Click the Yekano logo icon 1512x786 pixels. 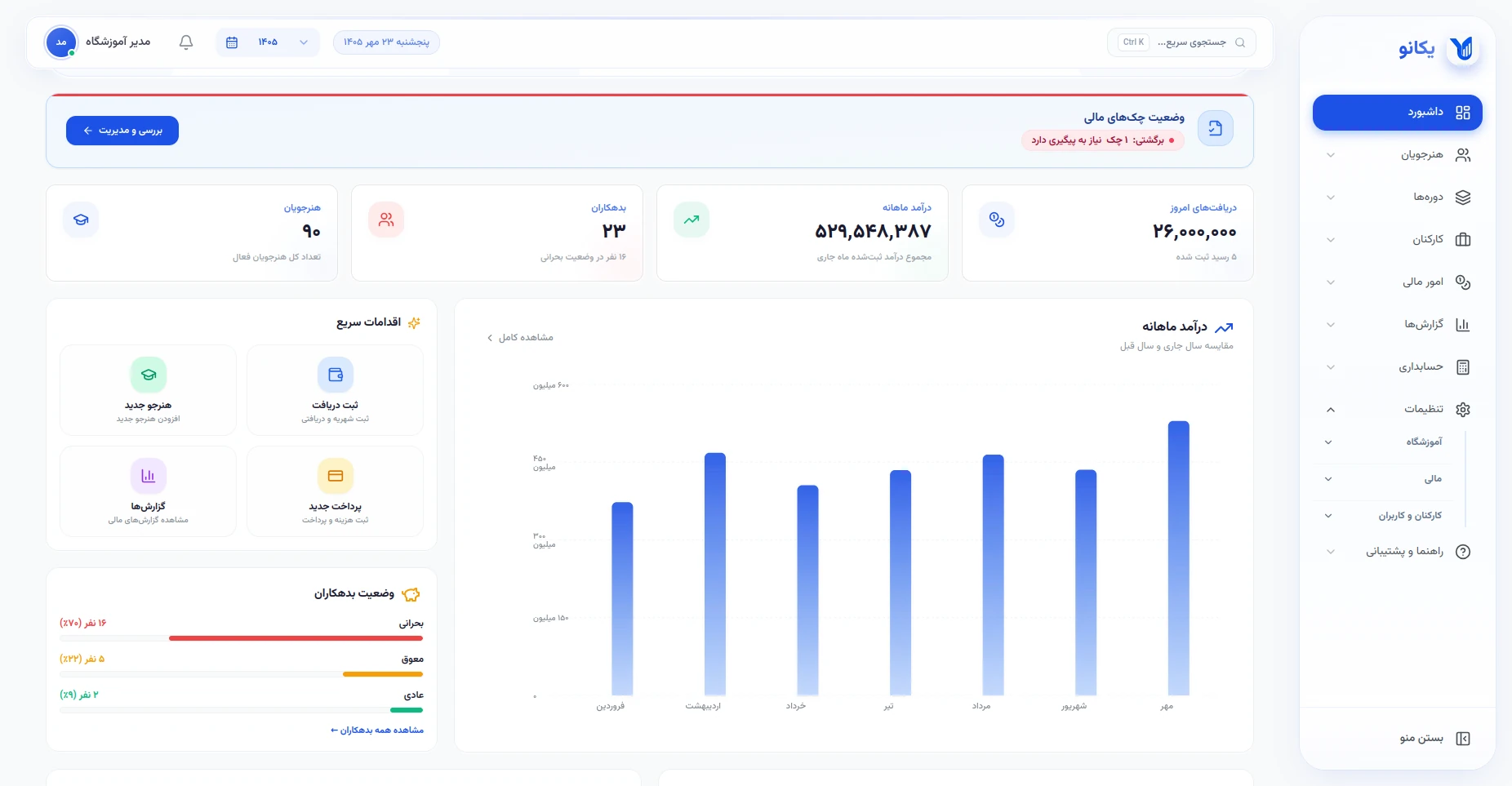pyautogui.click(x=1463, y=49)
